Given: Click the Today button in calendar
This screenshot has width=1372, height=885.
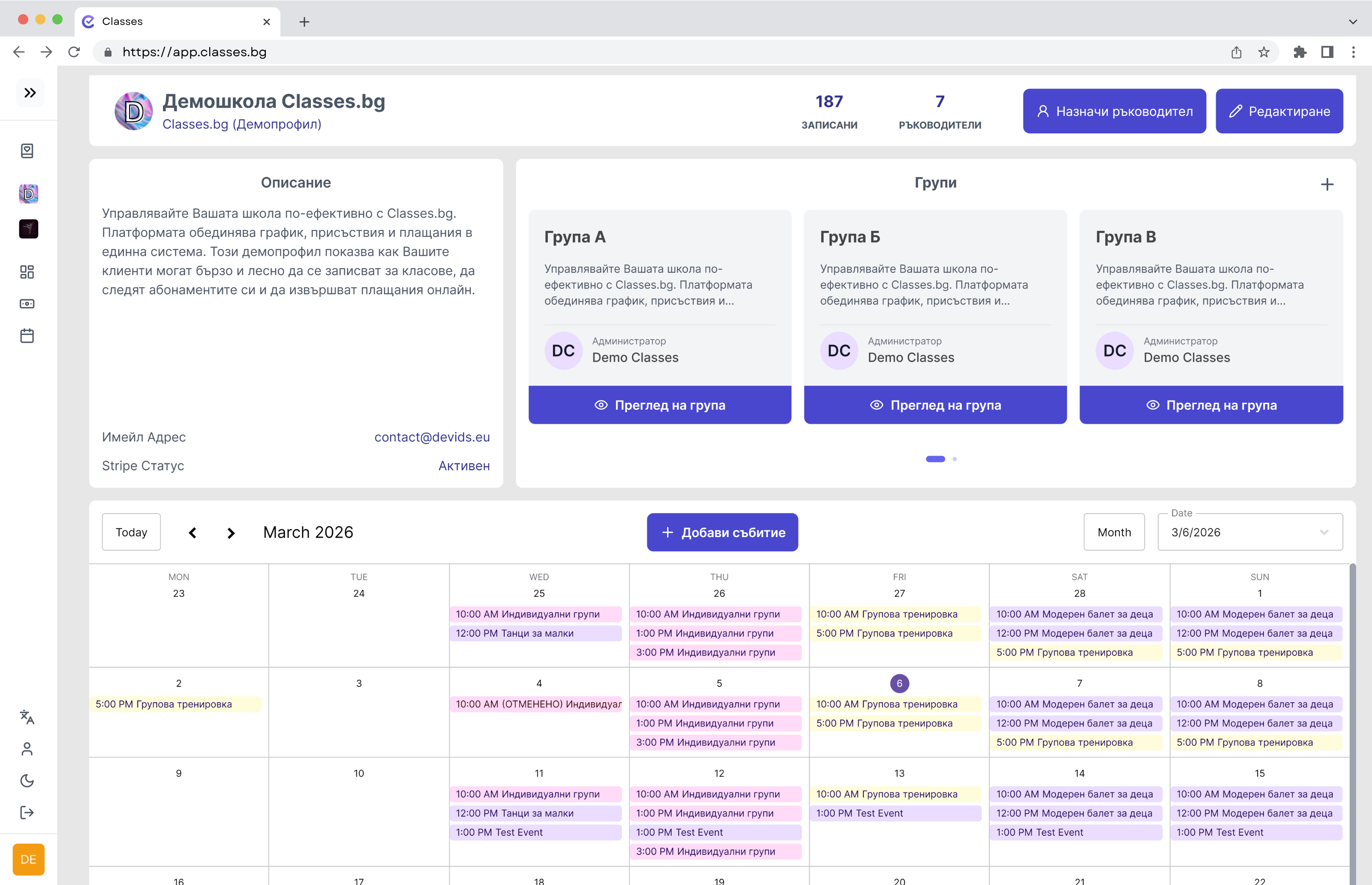Looking at the screenshot, I should [132, 532].
